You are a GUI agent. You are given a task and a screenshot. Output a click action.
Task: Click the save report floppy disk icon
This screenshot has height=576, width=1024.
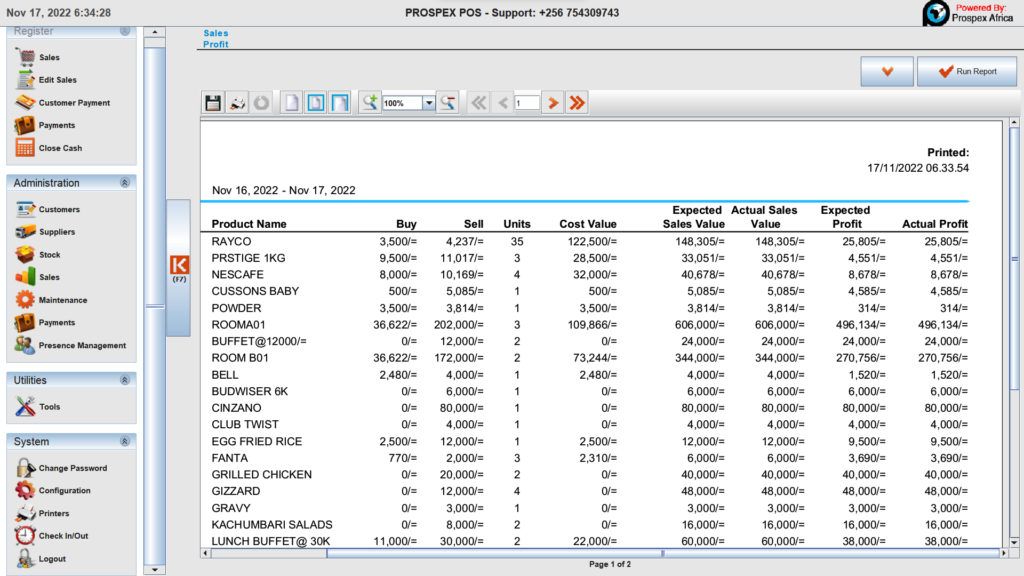click(213, 103)
